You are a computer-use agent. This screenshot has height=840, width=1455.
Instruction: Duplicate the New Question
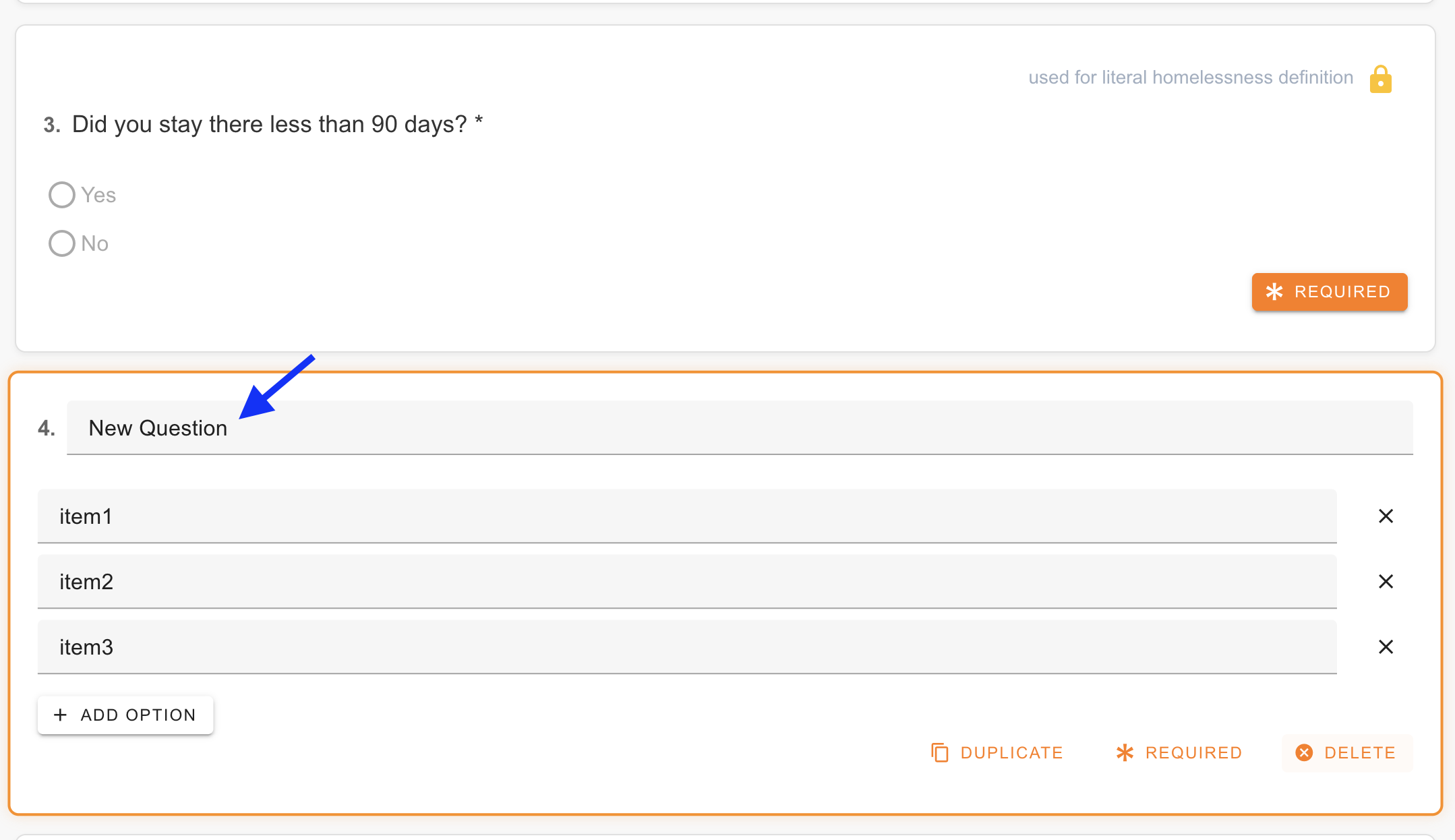997,752
